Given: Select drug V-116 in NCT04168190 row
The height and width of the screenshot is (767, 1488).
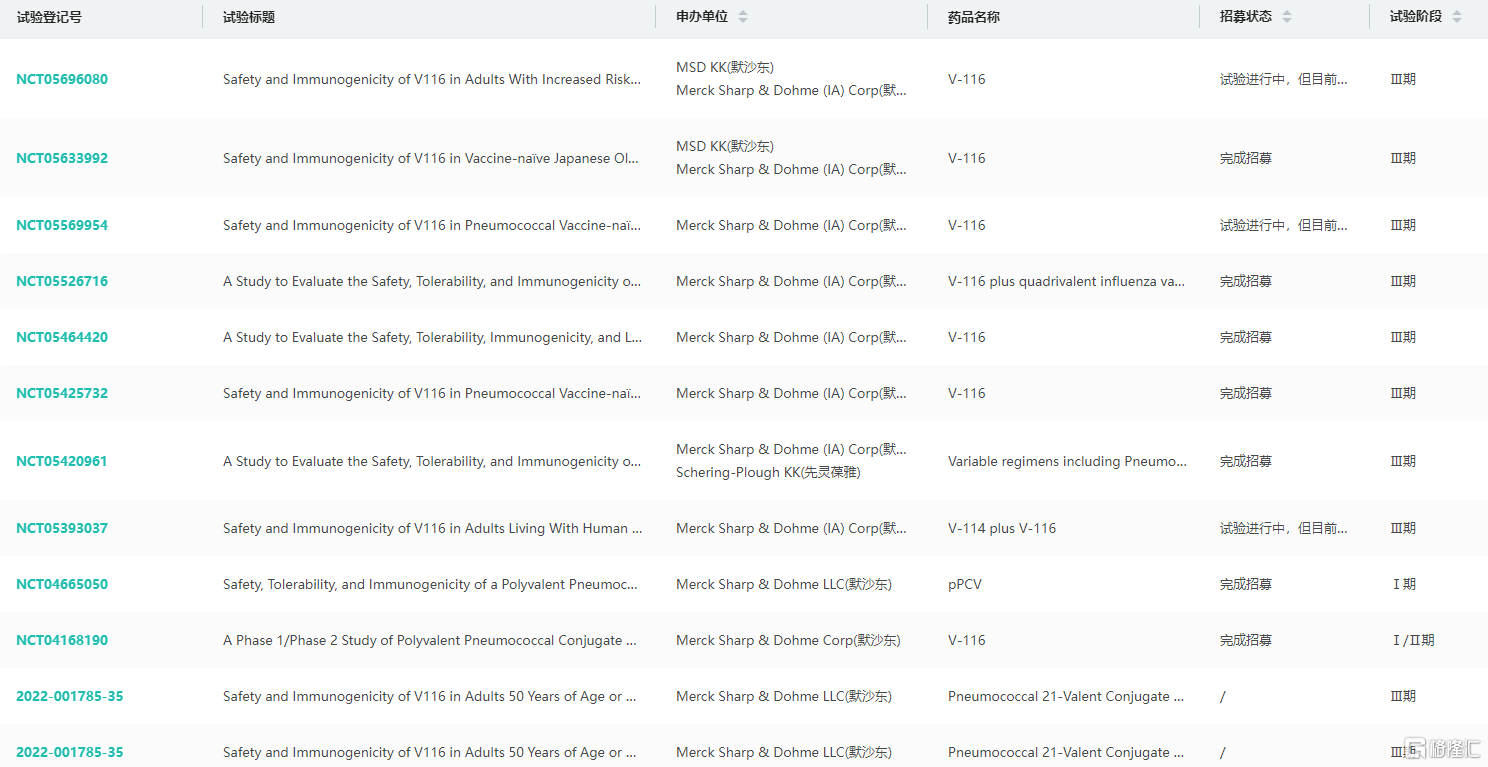Looking at the screenshot, I should pyautogui.click(x=967, y=640).
